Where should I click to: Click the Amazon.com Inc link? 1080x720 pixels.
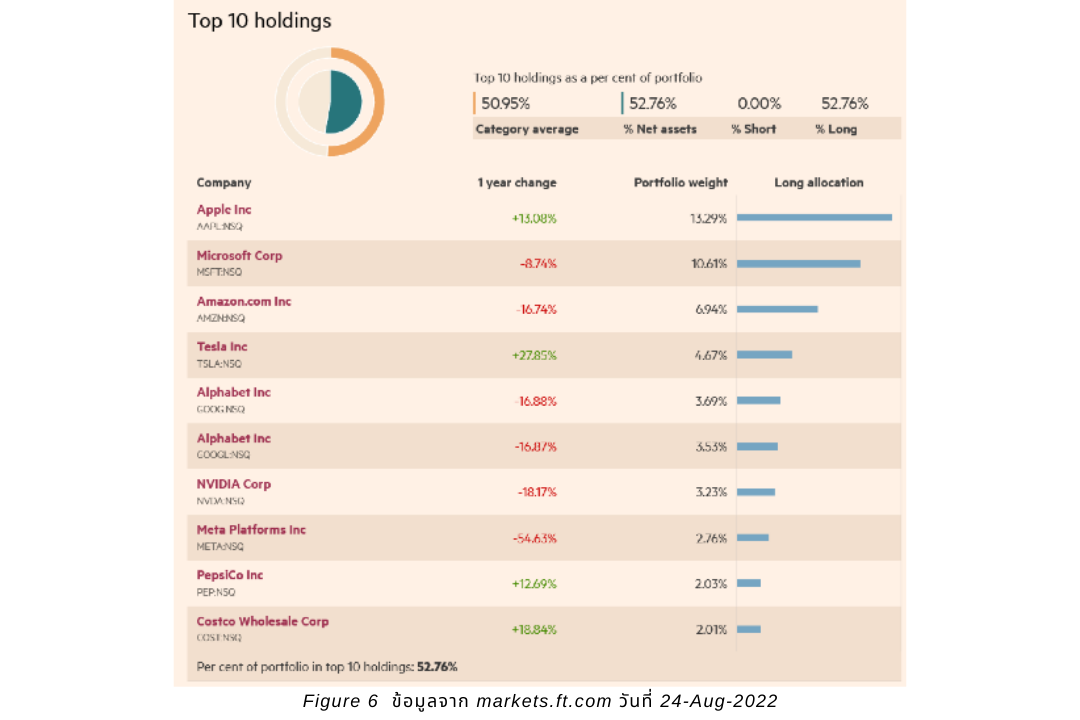click(x=244, y=301)
